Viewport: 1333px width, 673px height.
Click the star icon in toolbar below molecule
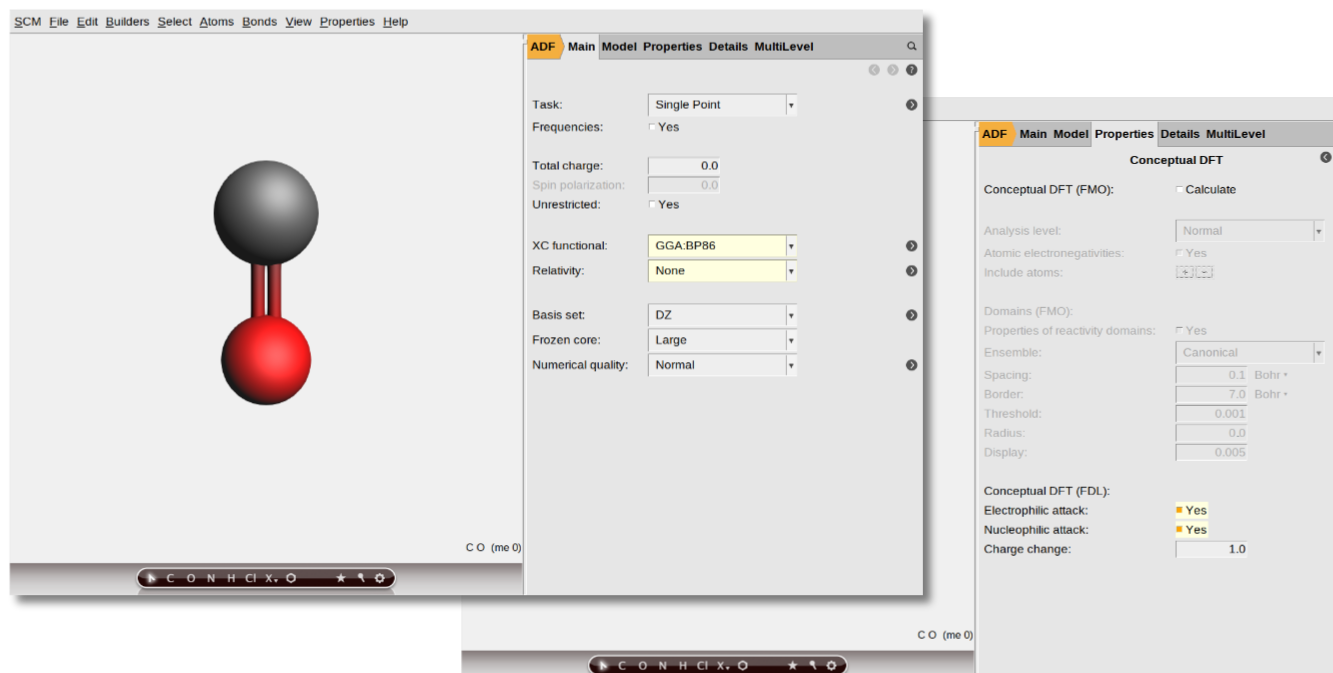(340, 578)
